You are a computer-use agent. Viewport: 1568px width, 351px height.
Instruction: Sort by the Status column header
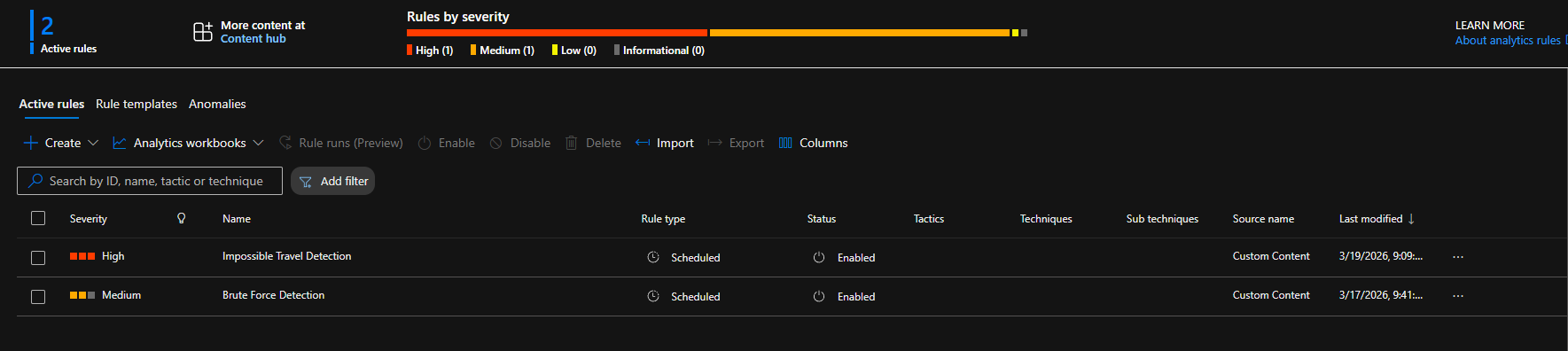[x=822, y=218]
